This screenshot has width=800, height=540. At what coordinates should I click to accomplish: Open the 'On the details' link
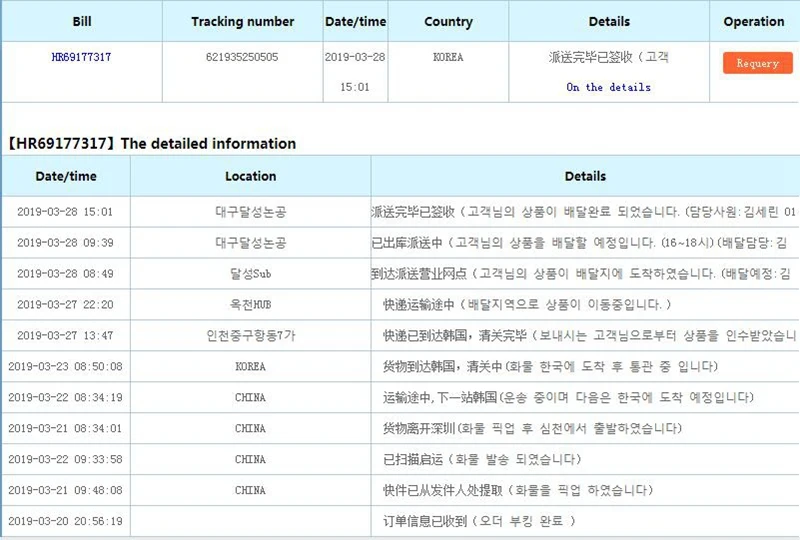click(x=609, y=87)
